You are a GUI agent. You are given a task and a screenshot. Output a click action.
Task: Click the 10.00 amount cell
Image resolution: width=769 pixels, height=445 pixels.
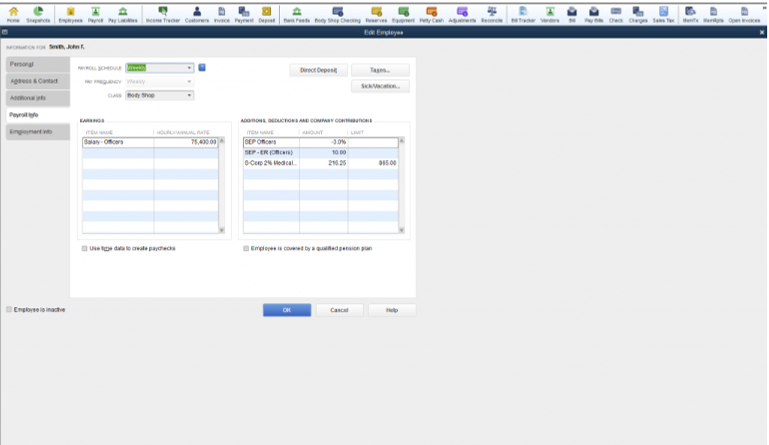[x=324, y=153]
